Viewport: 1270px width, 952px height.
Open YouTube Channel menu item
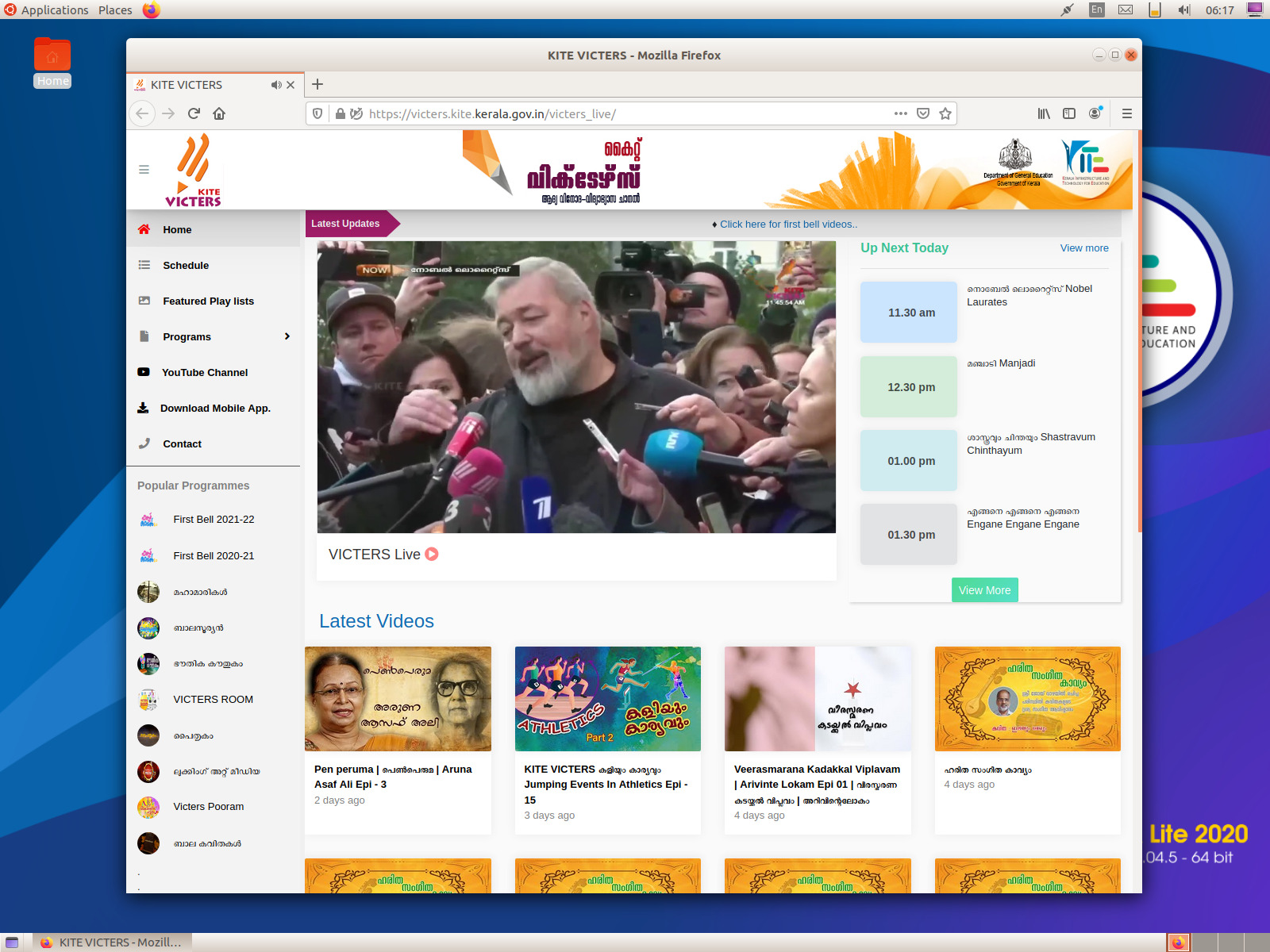pyautogui.click(x=213, y=372)
